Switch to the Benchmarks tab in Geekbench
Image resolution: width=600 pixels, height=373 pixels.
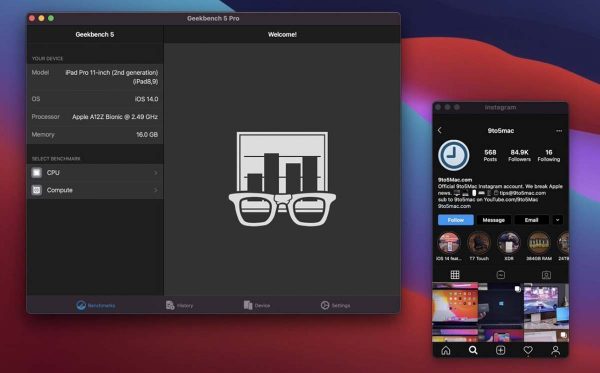pyautogui.click(x=96, y=305)
